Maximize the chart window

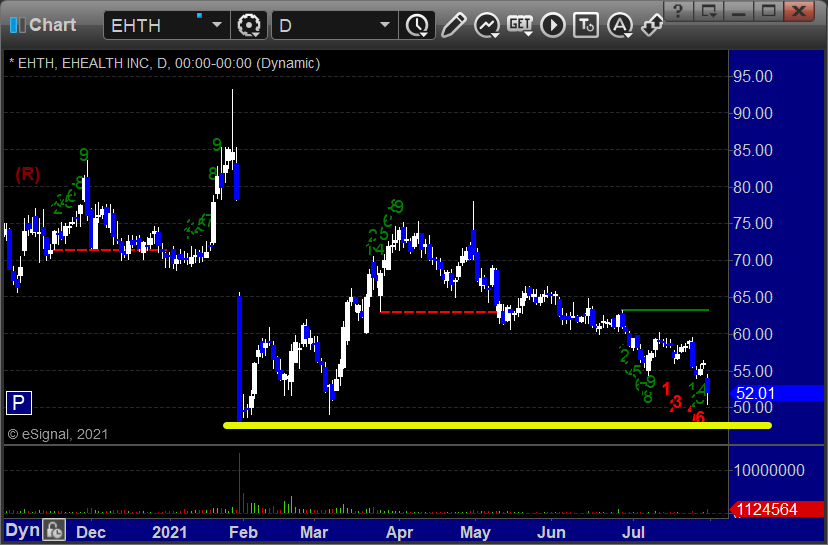768,11
